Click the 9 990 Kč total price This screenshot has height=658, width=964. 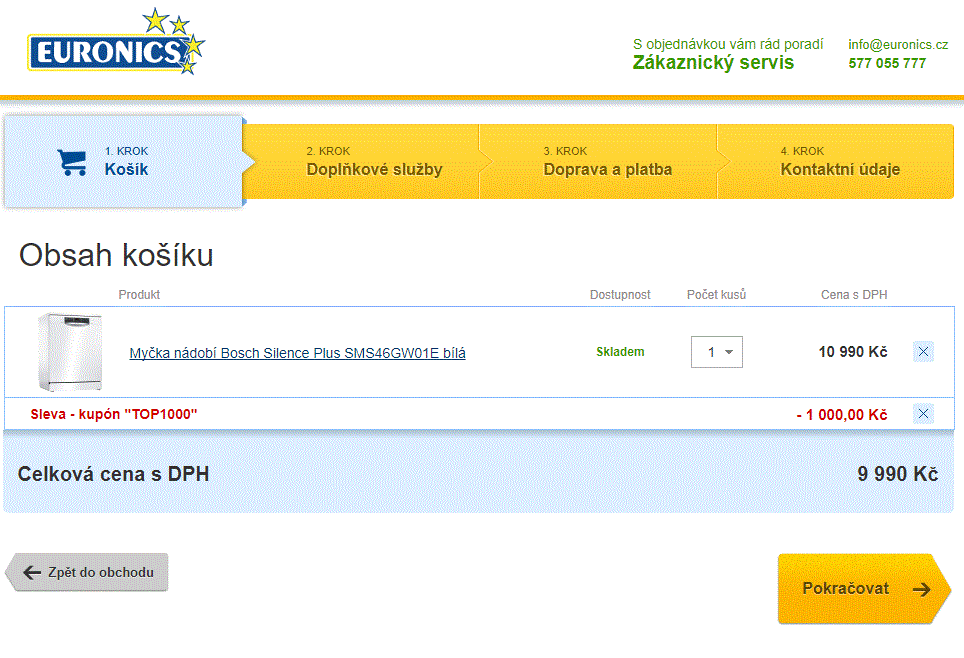pyautogui.click(x=898, y=474)
